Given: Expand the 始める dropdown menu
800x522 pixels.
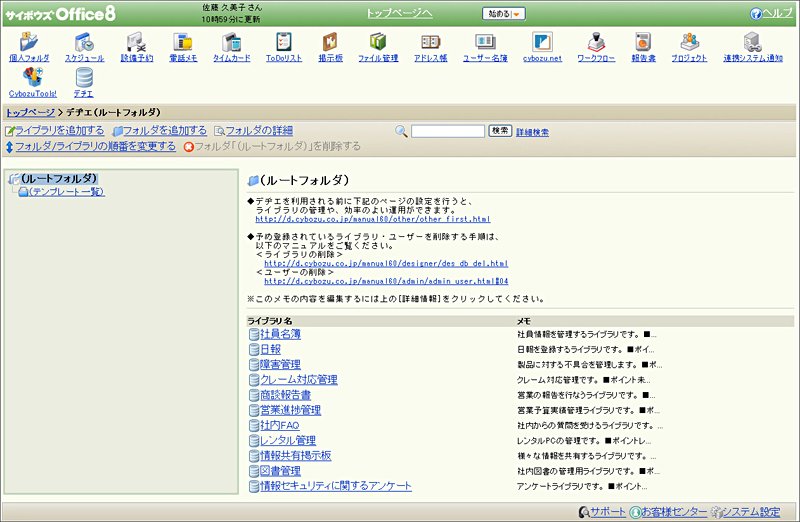Looking at the screenshot, I should click(504, 14).
